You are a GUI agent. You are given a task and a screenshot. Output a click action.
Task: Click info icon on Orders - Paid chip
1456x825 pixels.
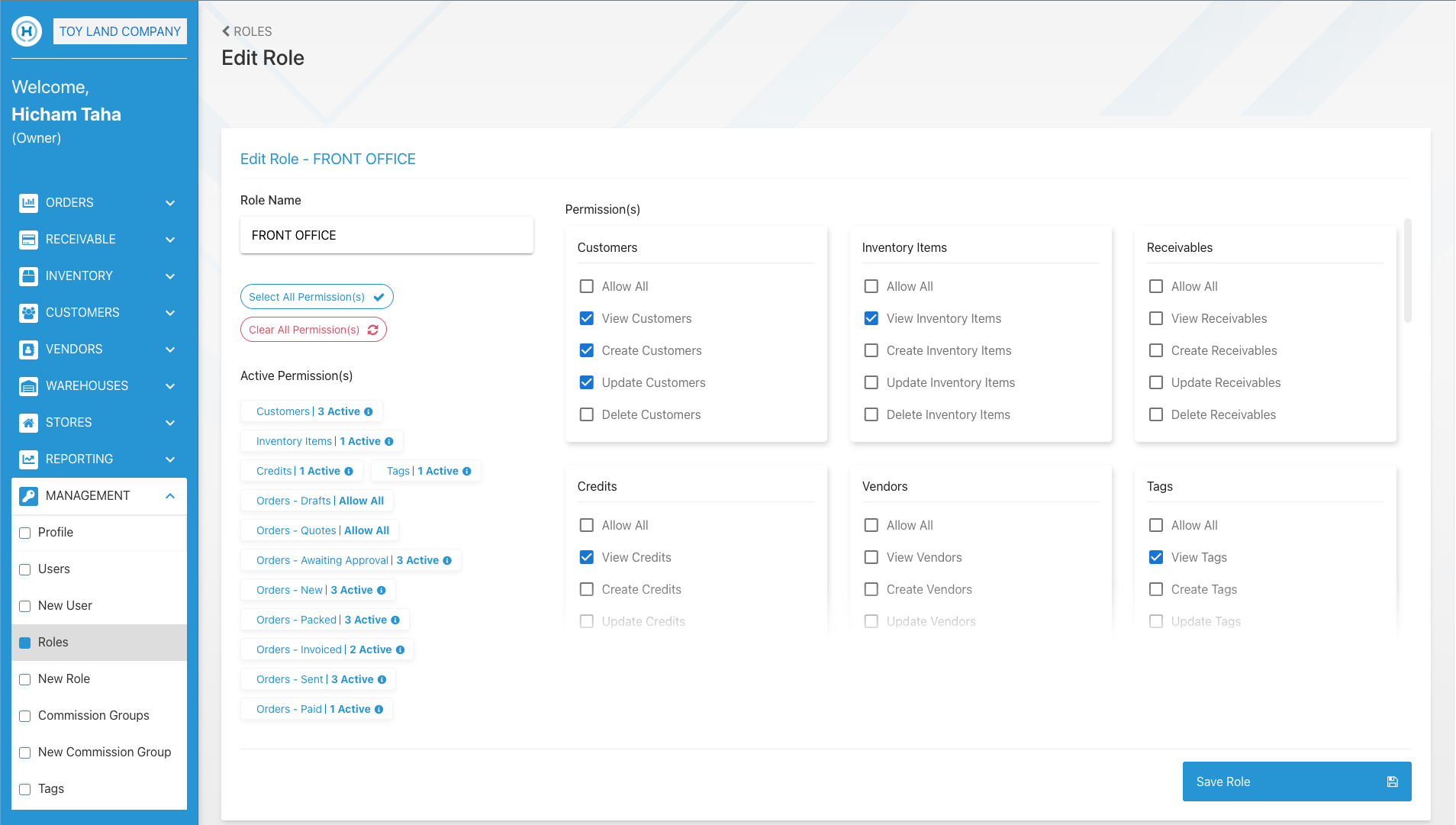(x=379, y=709)
